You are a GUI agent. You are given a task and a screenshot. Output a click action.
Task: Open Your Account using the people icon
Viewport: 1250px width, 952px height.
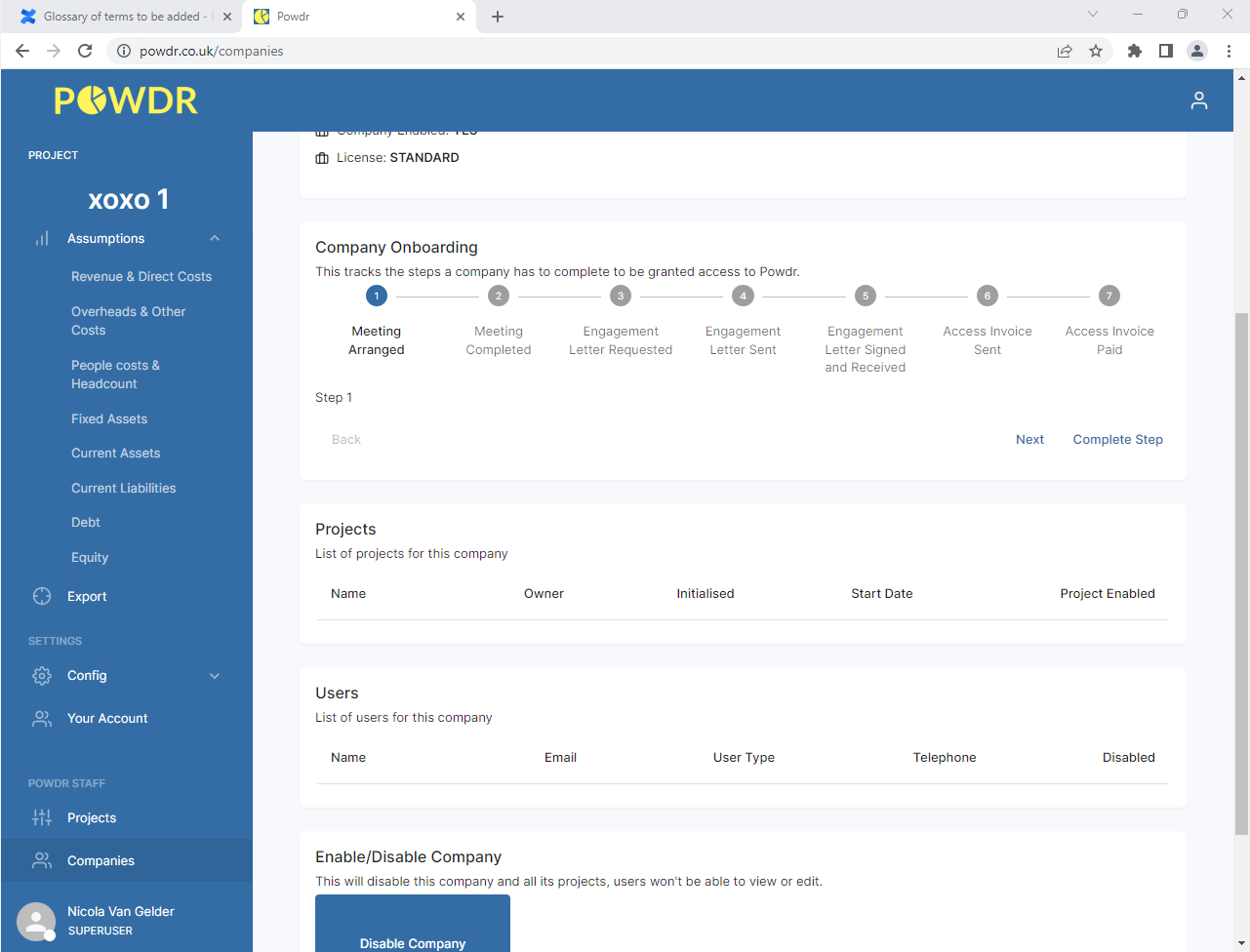42,718
